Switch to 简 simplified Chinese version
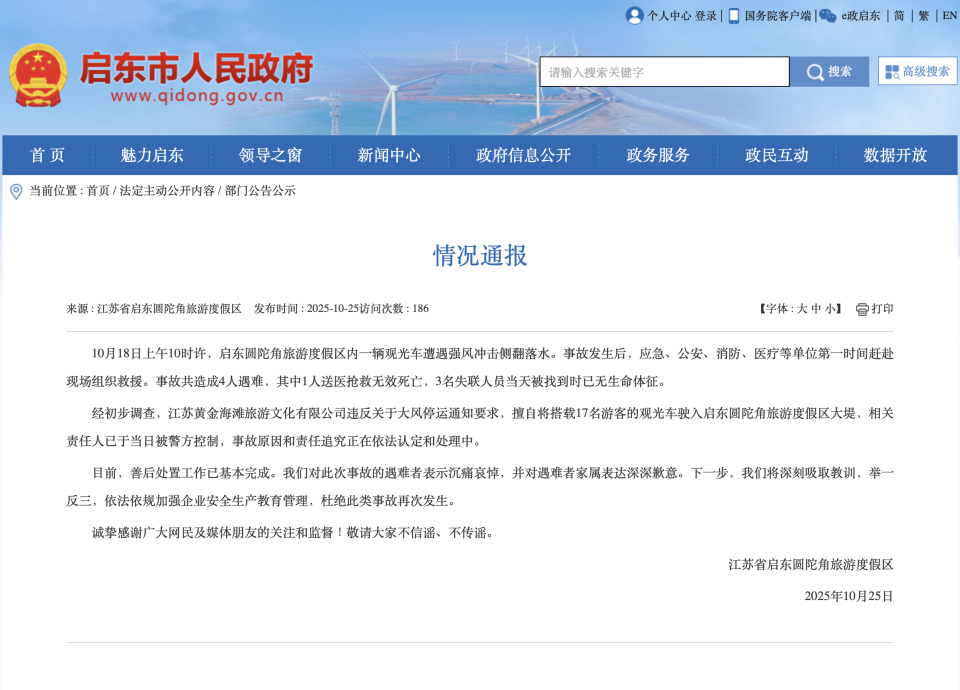This screenshot has width=960, height=690. [898, 15]
